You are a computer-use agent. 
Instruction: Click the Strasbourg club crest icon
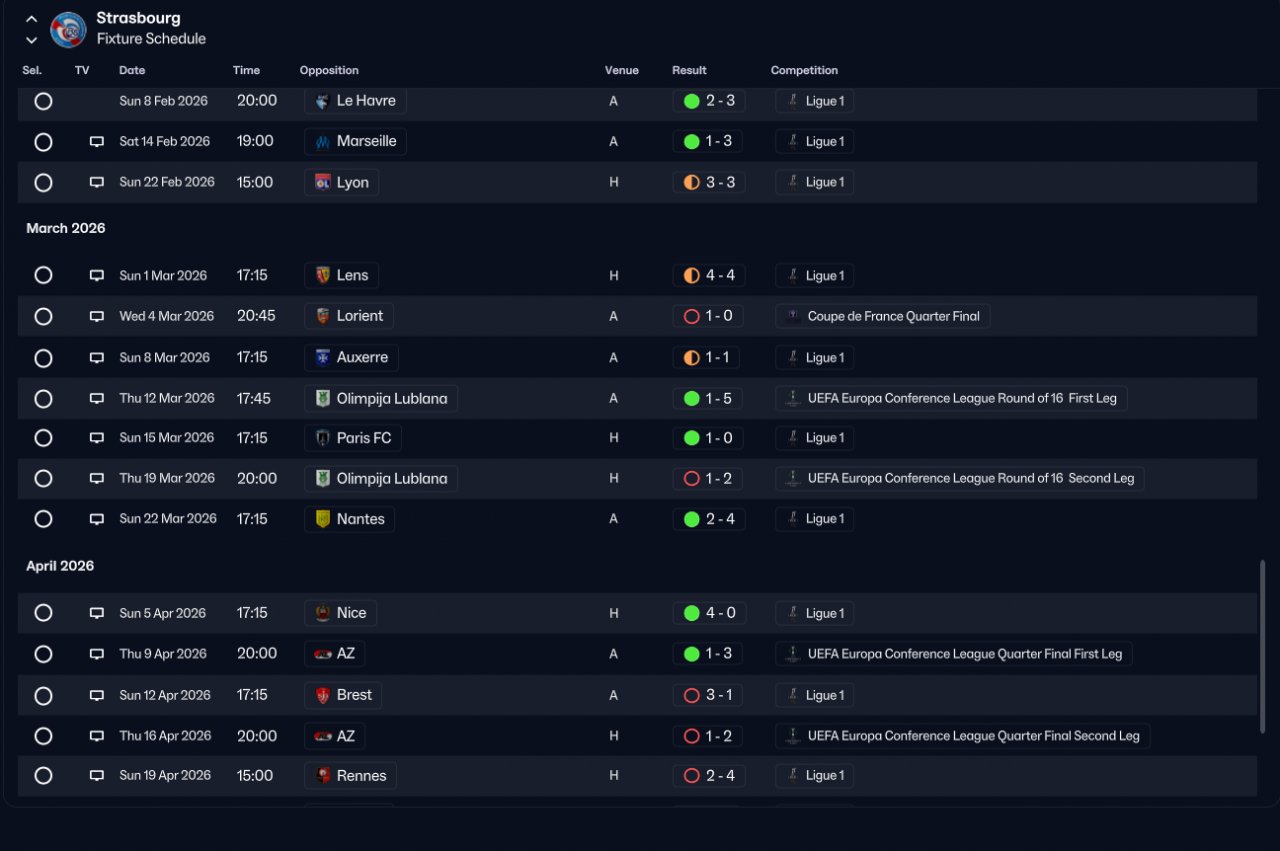(x=68, y=30)
